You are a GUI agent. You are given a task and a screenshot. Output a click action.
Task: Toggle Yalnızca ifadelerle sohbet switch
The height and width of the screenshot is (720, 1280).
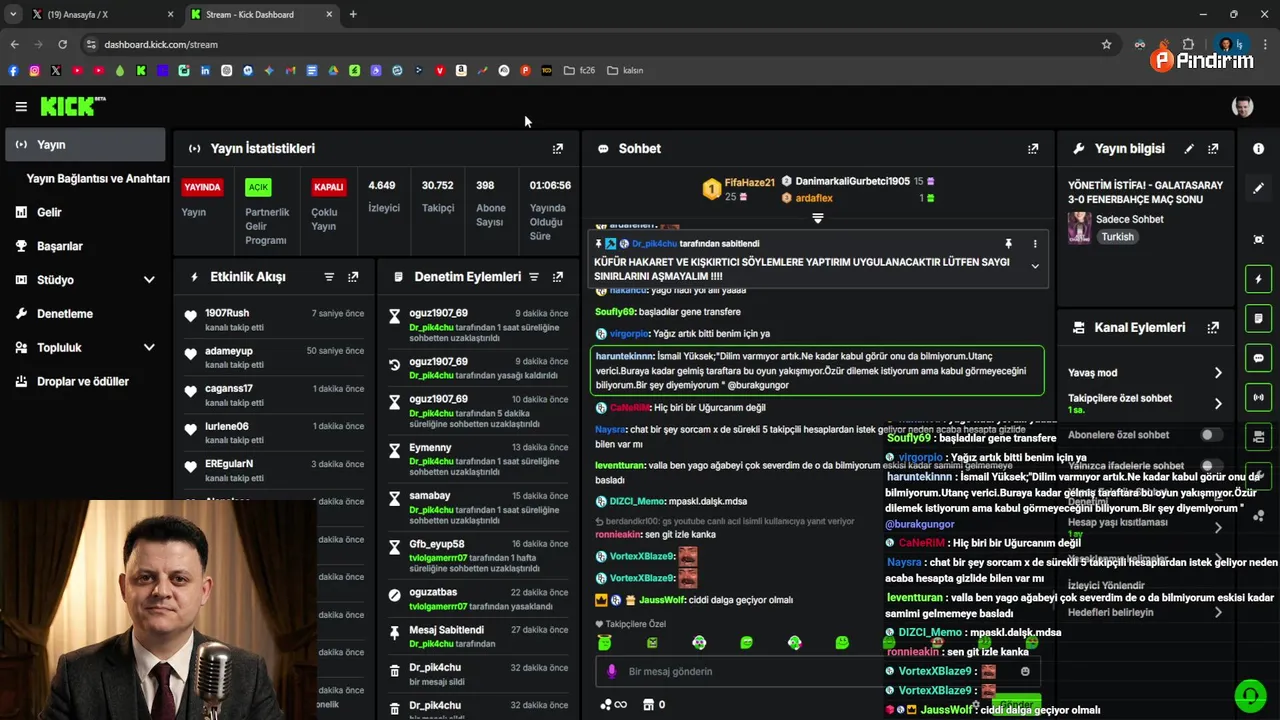[1212, 466]
